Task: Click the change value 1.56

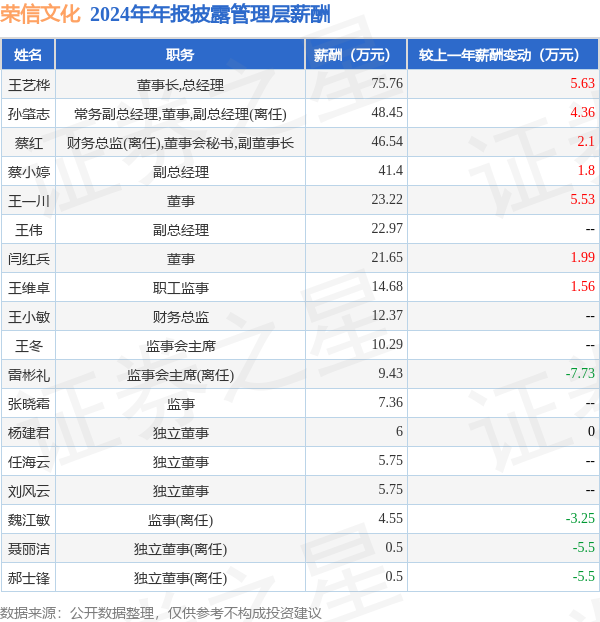Action: [582, 286]
